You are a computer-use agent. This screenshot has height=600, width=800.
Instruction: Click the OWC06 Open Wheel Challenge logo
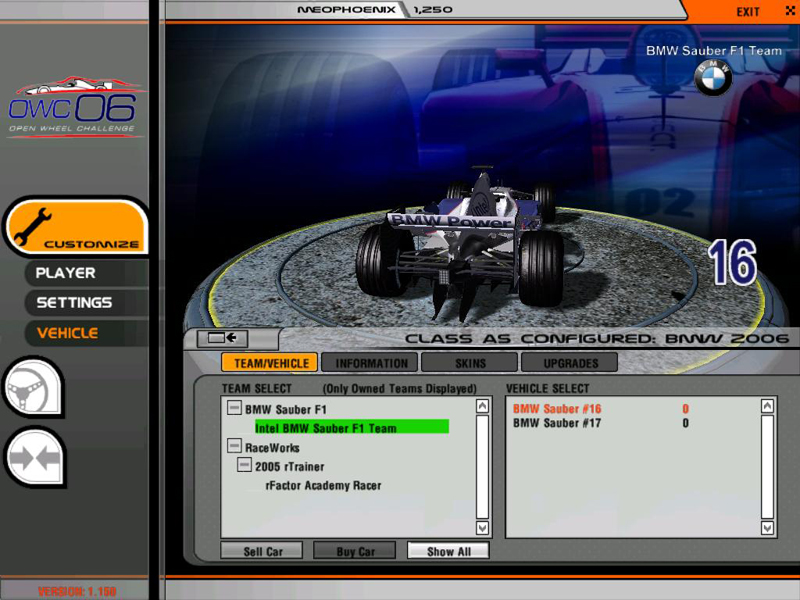pyautogui.click(x=76, y=107)
